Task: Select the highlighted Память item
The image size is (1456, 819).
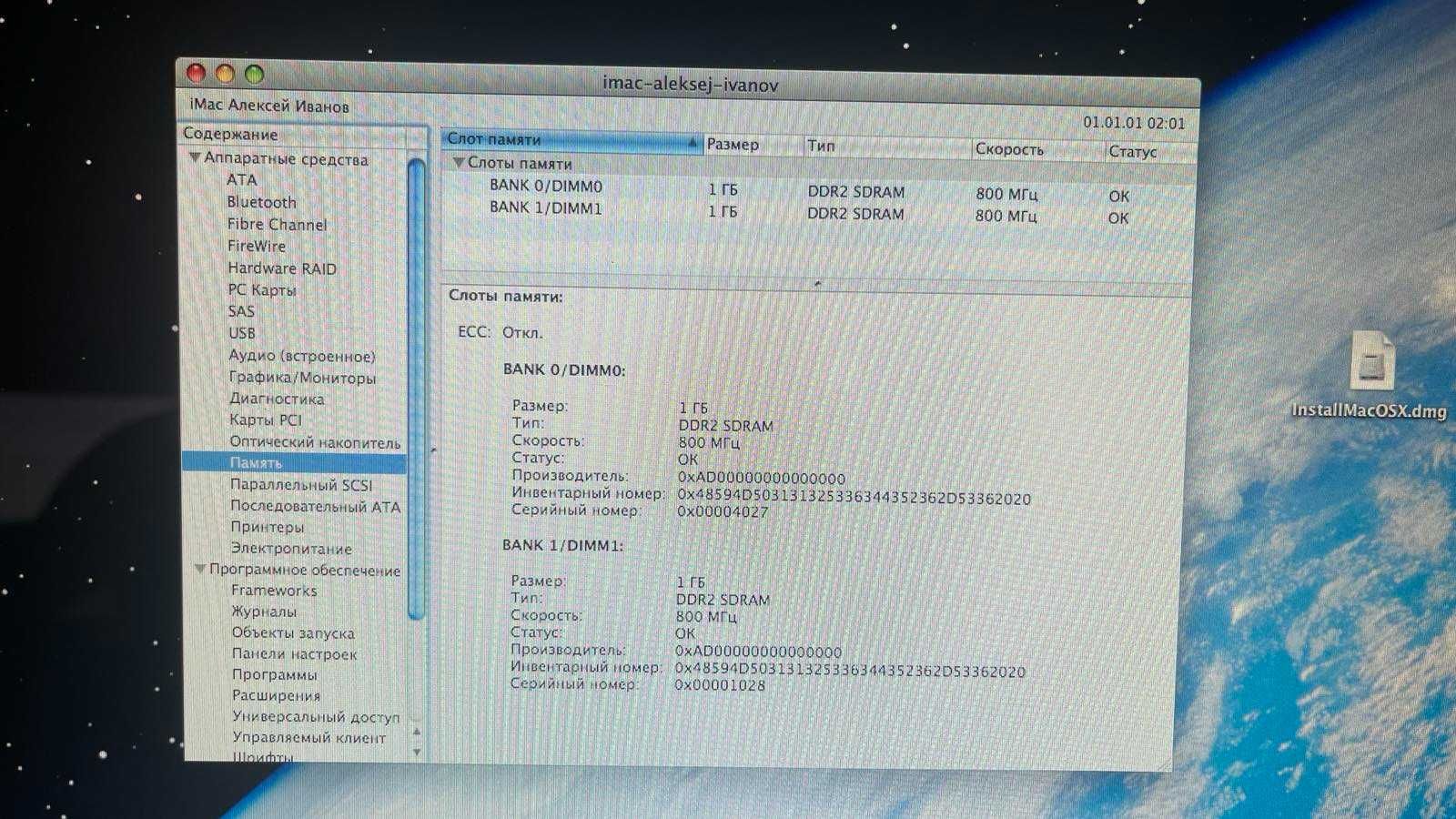Action: pyautogui.click(x=294, y=462)
